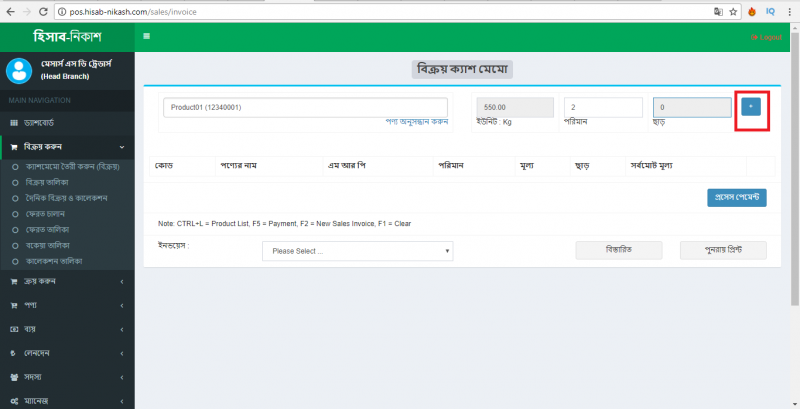The image size is (800, 409).
Task: Open the Chrome three-dot menu
Action: point(789,12)
